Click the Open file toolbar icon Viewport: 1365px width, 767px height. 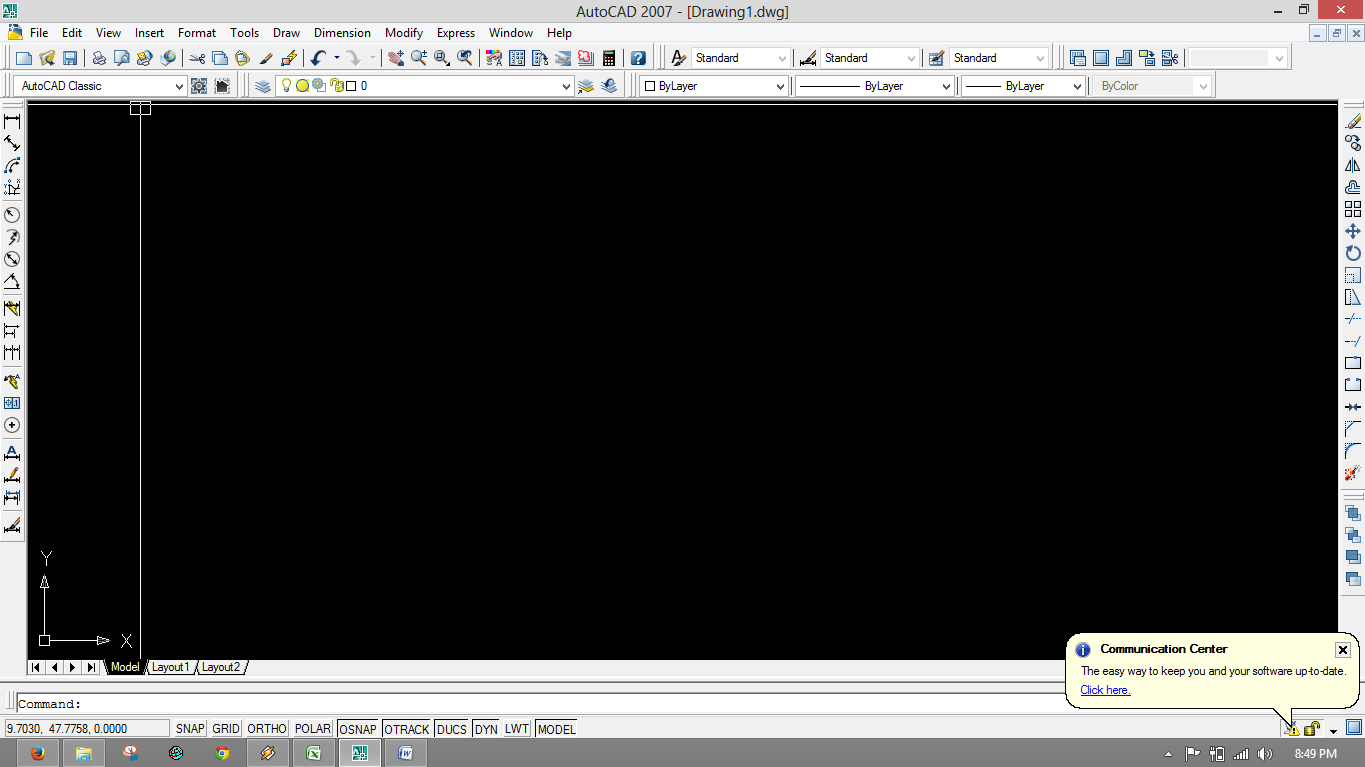[x=47, y=58]
